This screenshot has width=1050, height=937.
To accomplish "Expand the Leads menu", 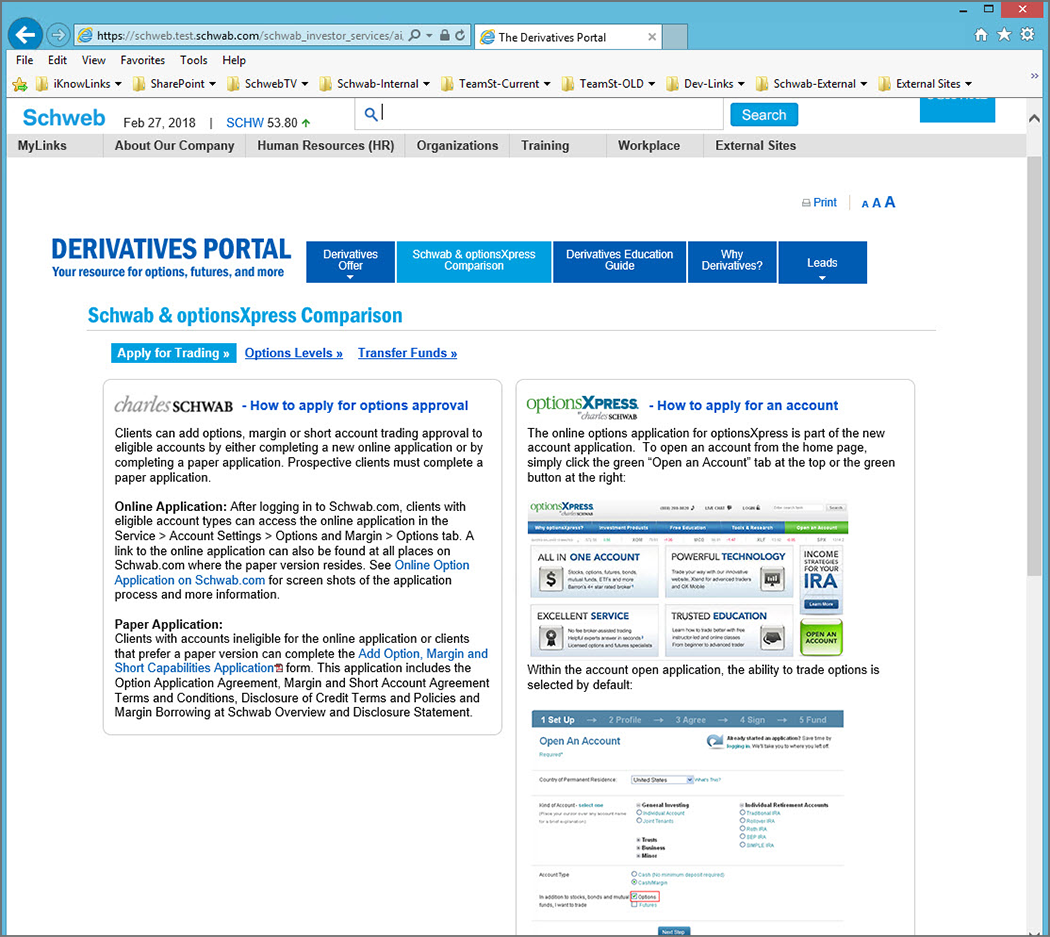I will pyautogui.click(x=822, y=263).
